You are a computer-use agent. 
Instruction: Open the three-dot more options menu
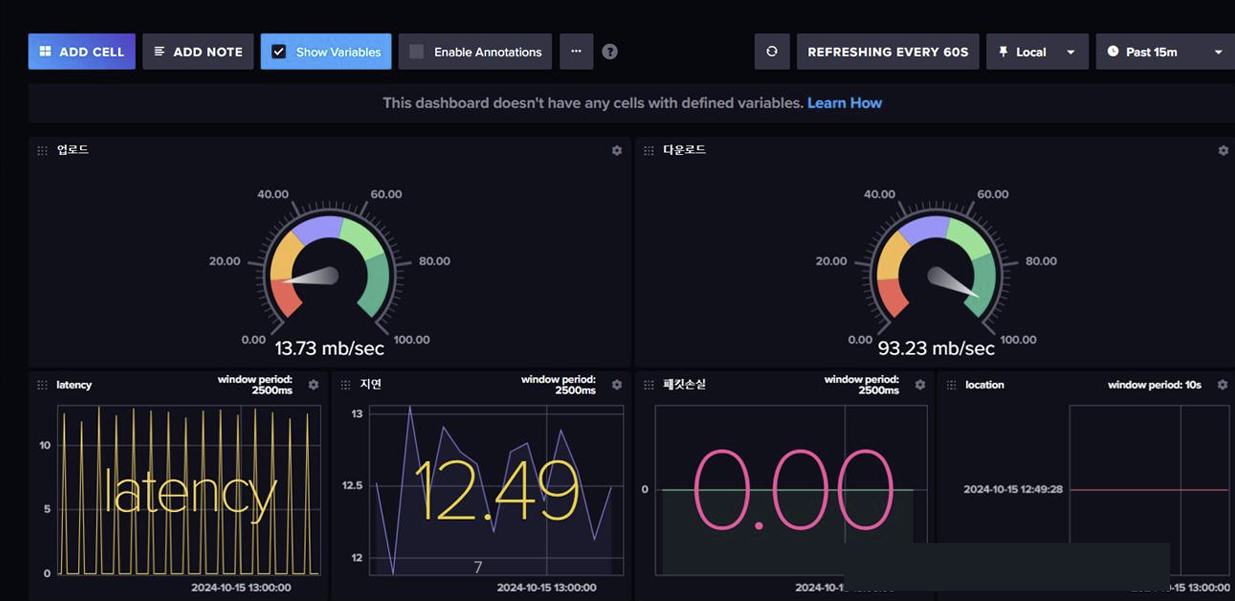pos(576,51)
